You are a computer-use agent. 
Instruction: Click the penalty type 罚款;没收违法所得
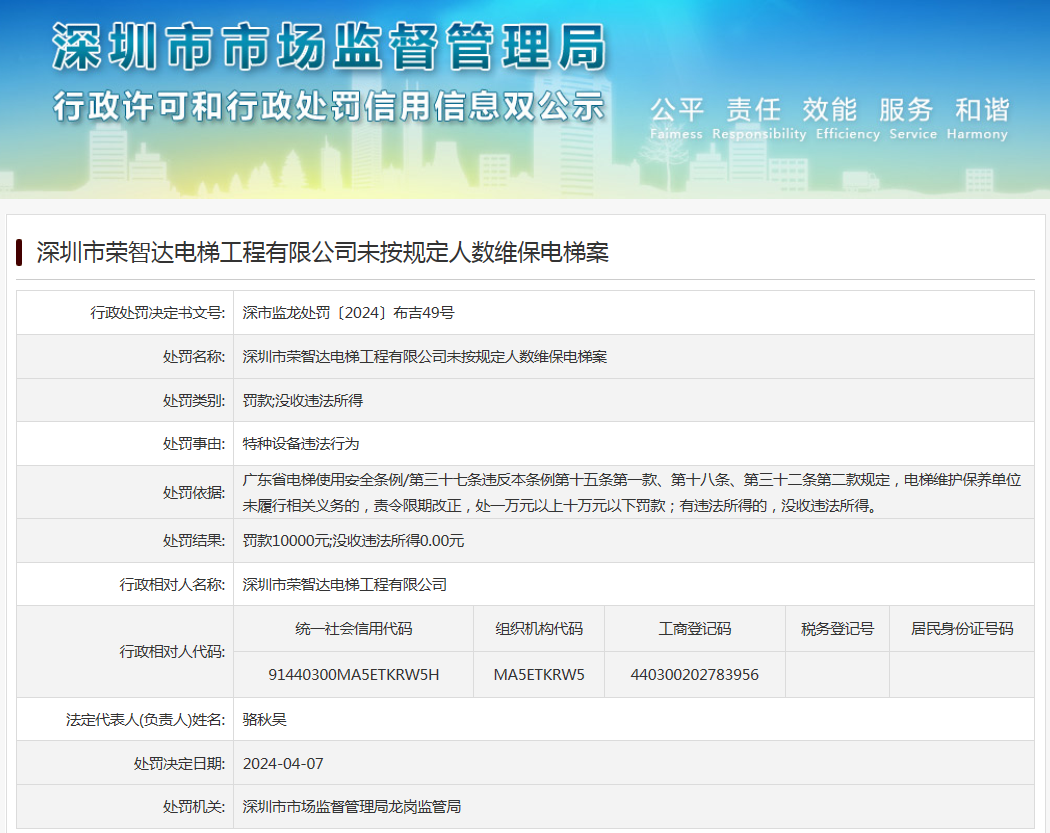(302, 400)
